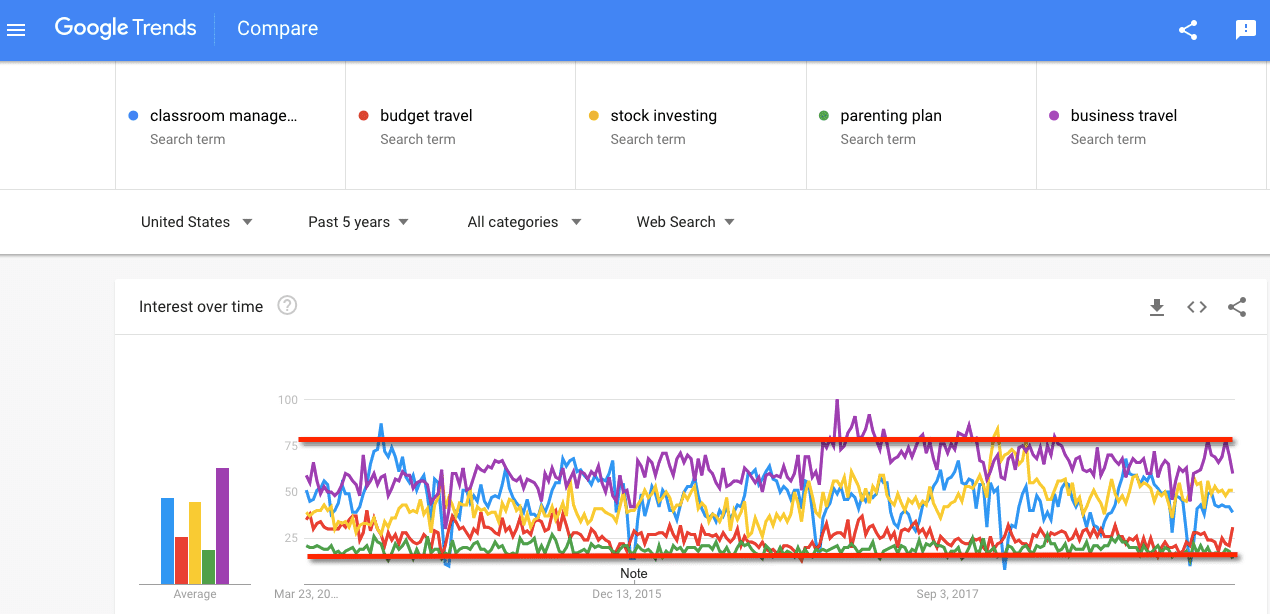
Task: Click the purple average bar
Action: point(222,526)
